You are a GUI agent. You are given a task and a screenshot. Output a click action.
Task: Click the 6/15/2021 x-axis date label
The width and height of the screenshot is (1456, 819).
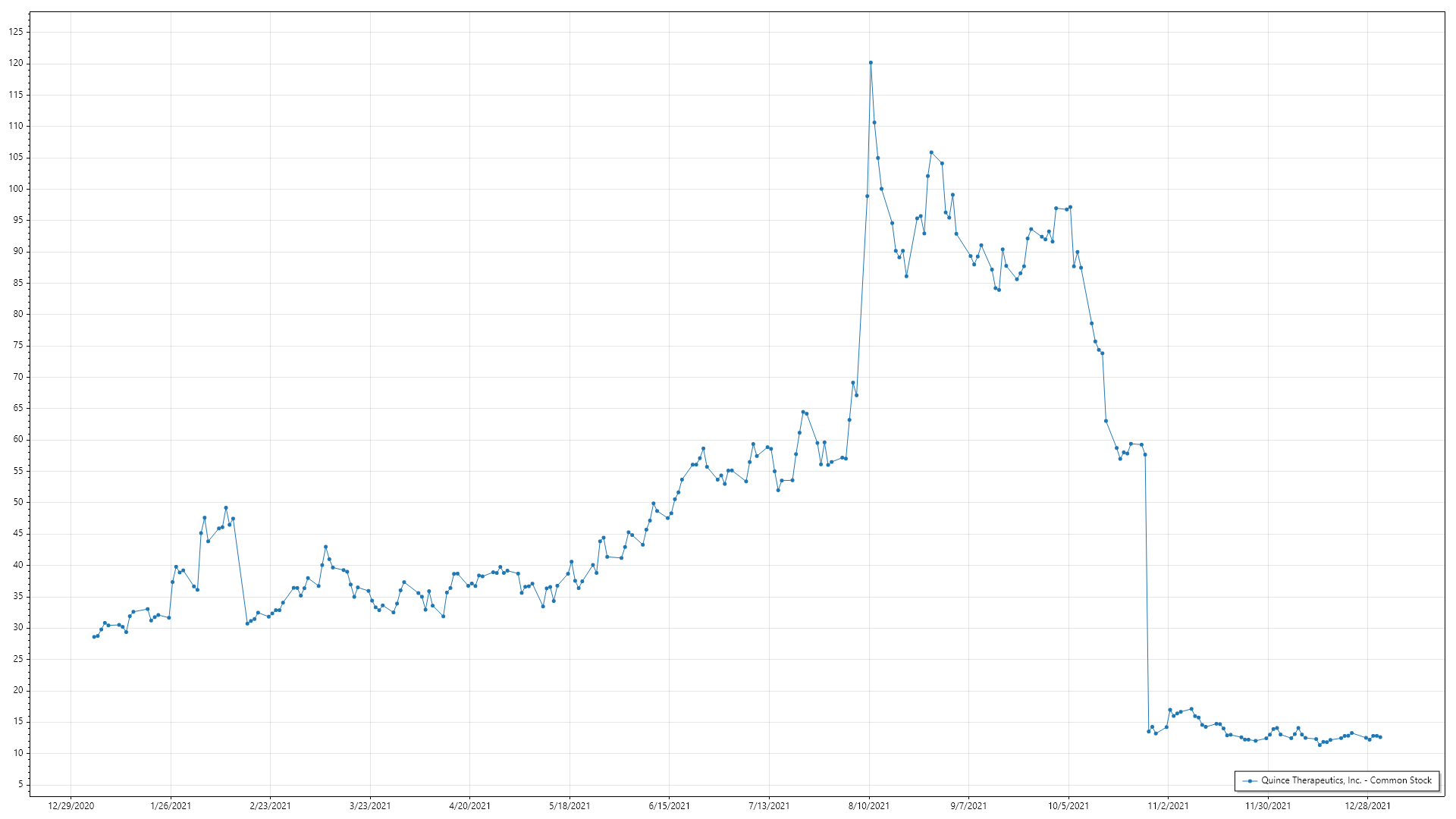pyautogui.click(x=669, y=805)
